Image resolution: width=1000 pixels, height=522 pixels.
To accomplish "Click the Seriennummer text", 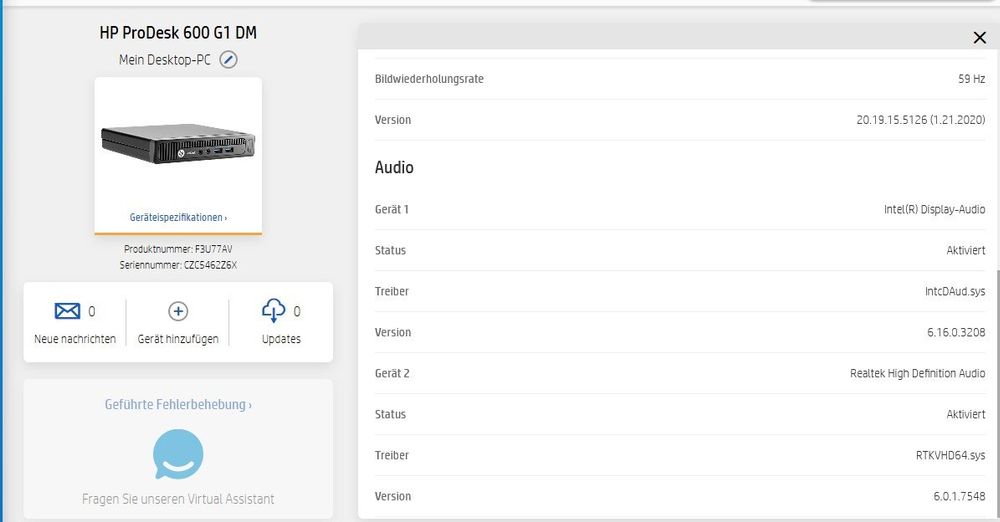I will click(x=178, y=265).
